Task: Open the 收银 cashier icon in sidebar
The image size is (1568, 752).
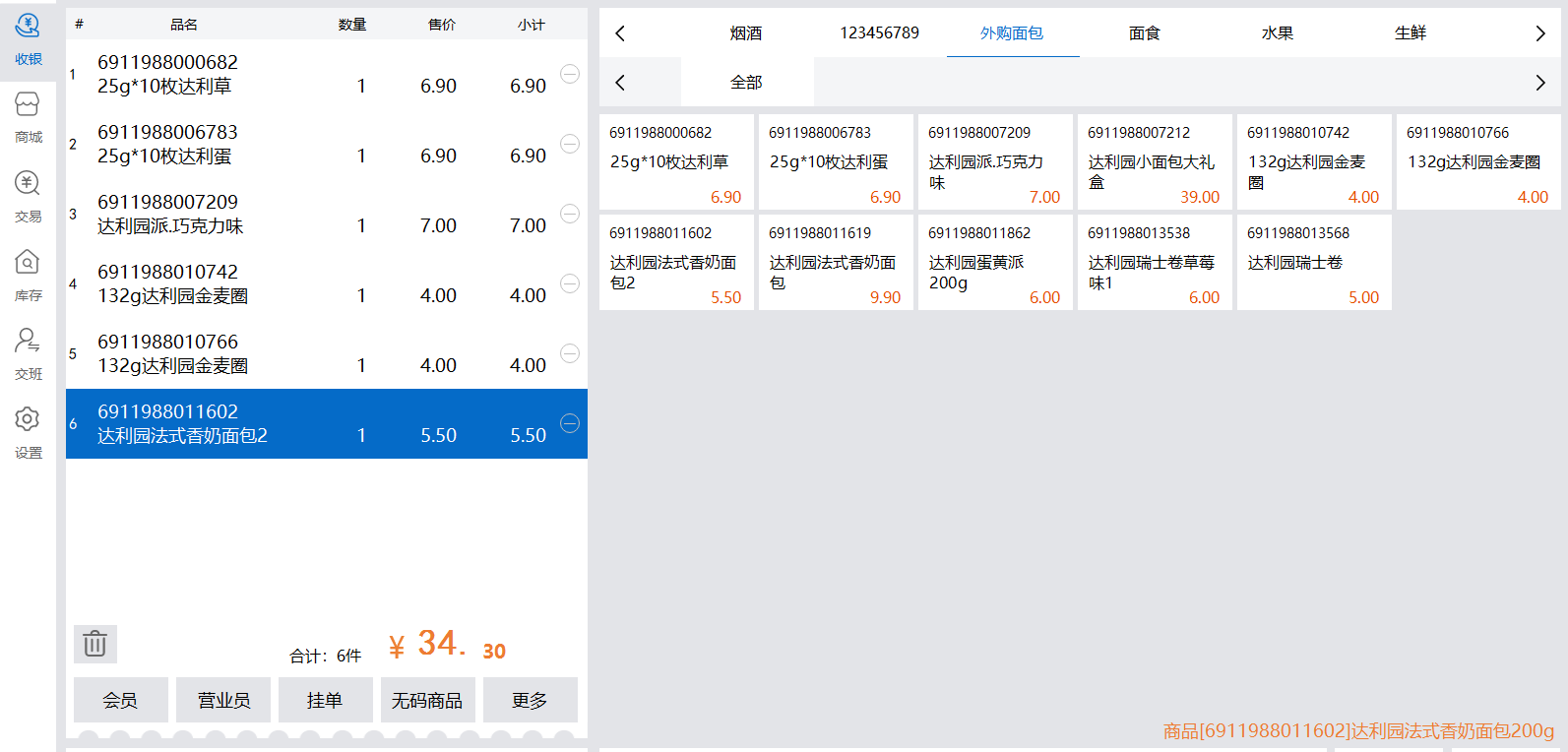Action: click(28, 39)
